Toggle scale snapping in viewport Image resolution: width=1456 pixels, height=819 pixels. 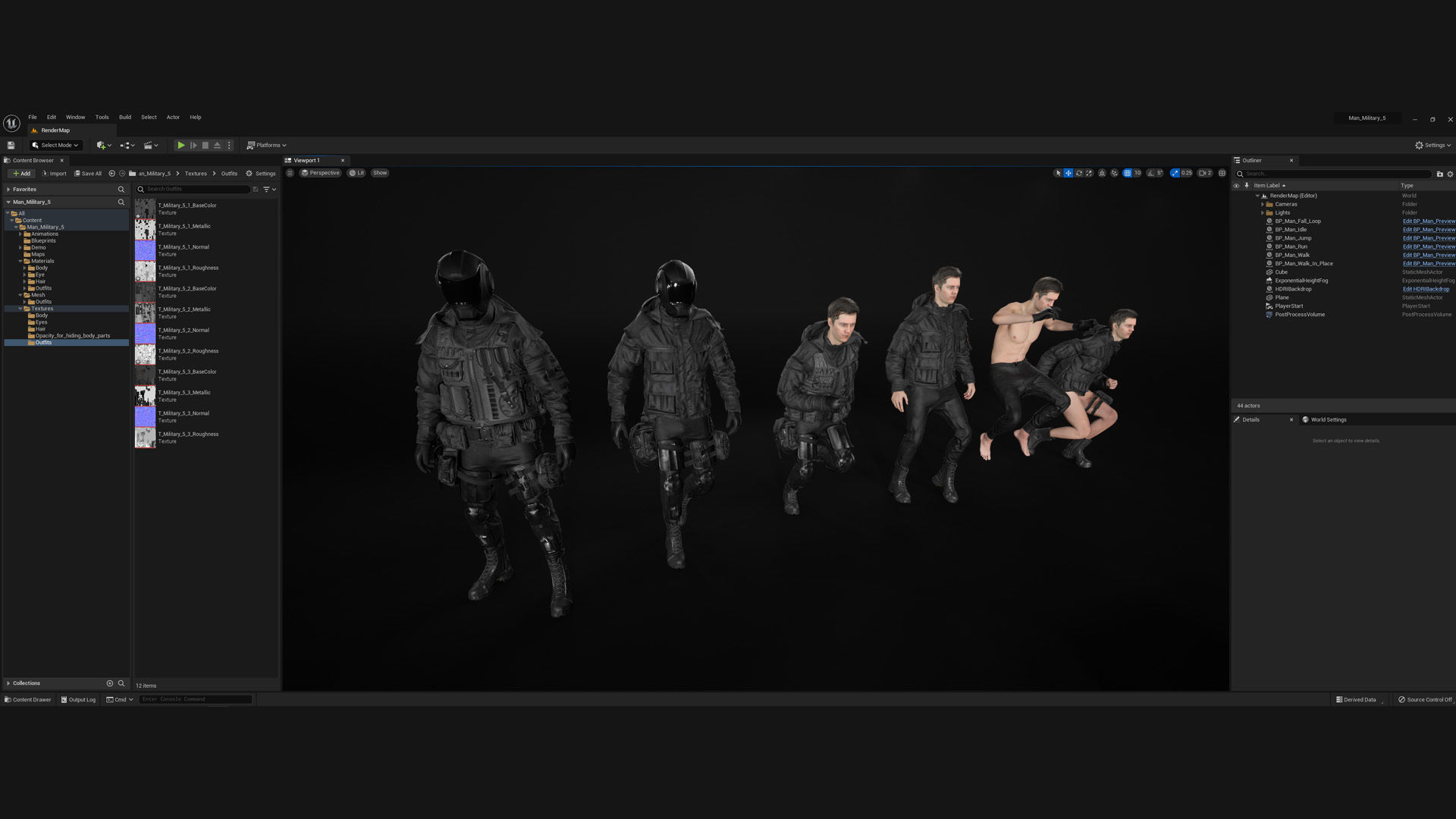[1175, 173]
